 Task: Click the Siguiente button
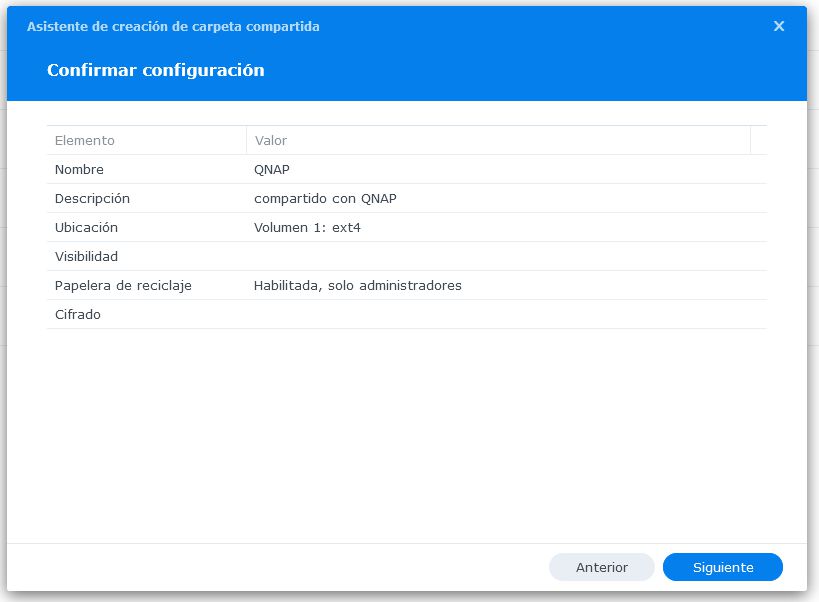(x=722, y=567)
